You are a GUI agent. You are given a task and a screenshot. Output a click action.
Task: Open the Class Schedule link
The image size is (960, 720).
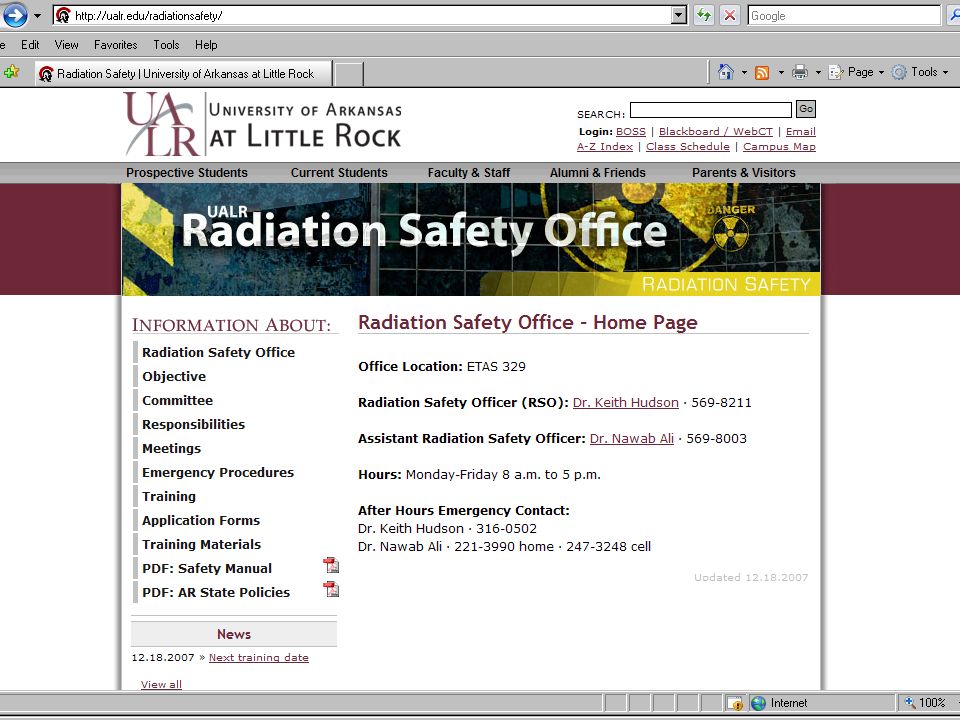pos(688,147)
